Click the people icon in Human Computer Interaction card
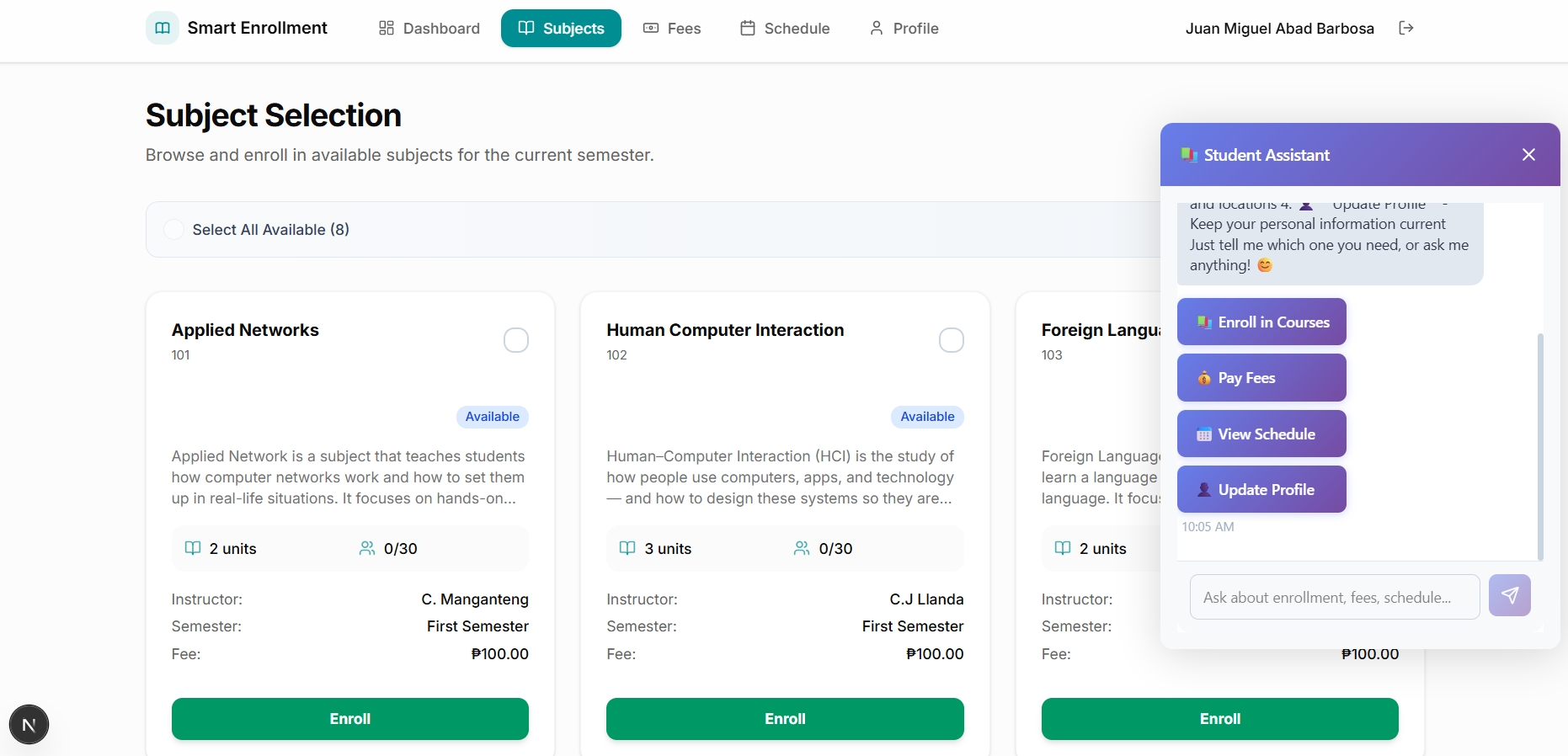The image size is (1568, 756). click(x=802, y=548)
